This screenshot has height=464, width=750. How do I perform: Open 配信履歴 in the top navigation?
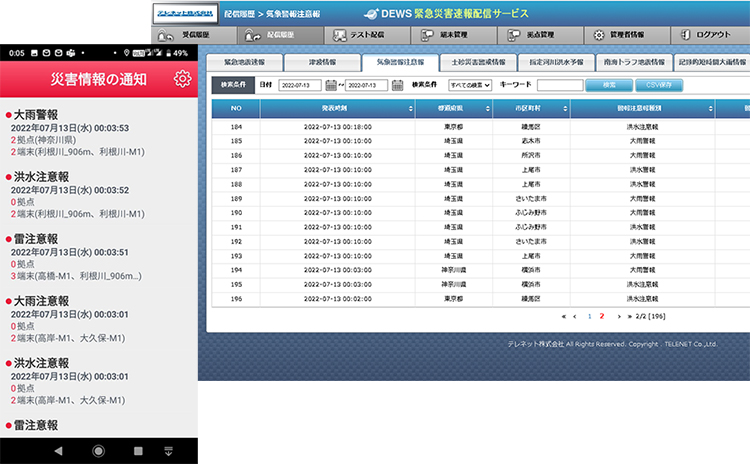280,35
